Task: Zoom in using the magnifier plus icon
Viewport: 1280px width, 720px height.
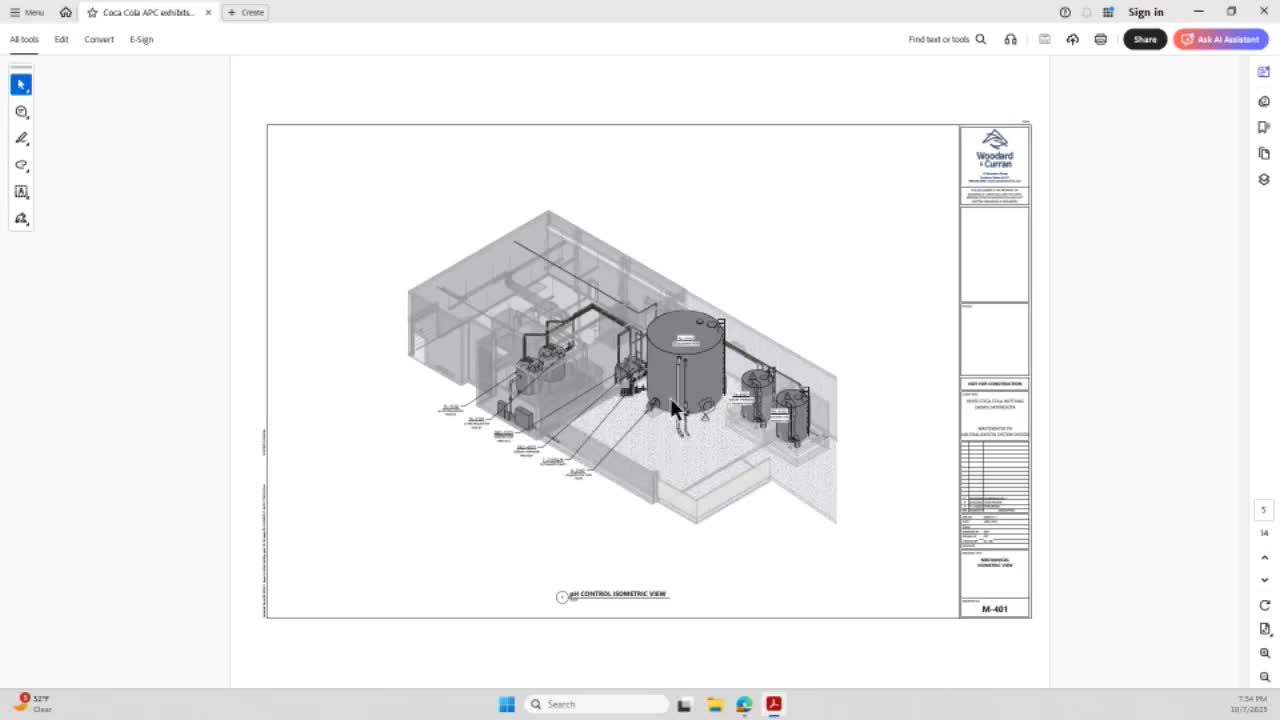Action: pos(1264,653)
